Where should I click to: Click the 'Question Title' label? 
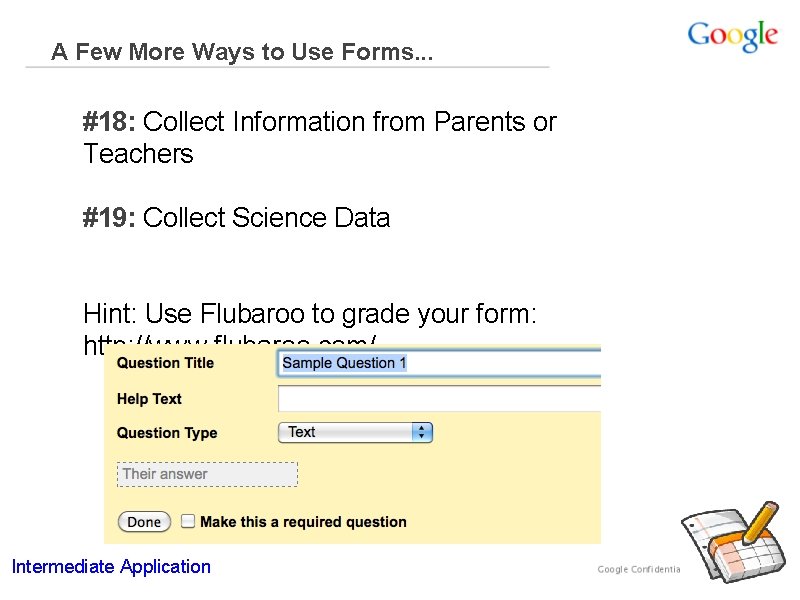(x=165, y=363)
